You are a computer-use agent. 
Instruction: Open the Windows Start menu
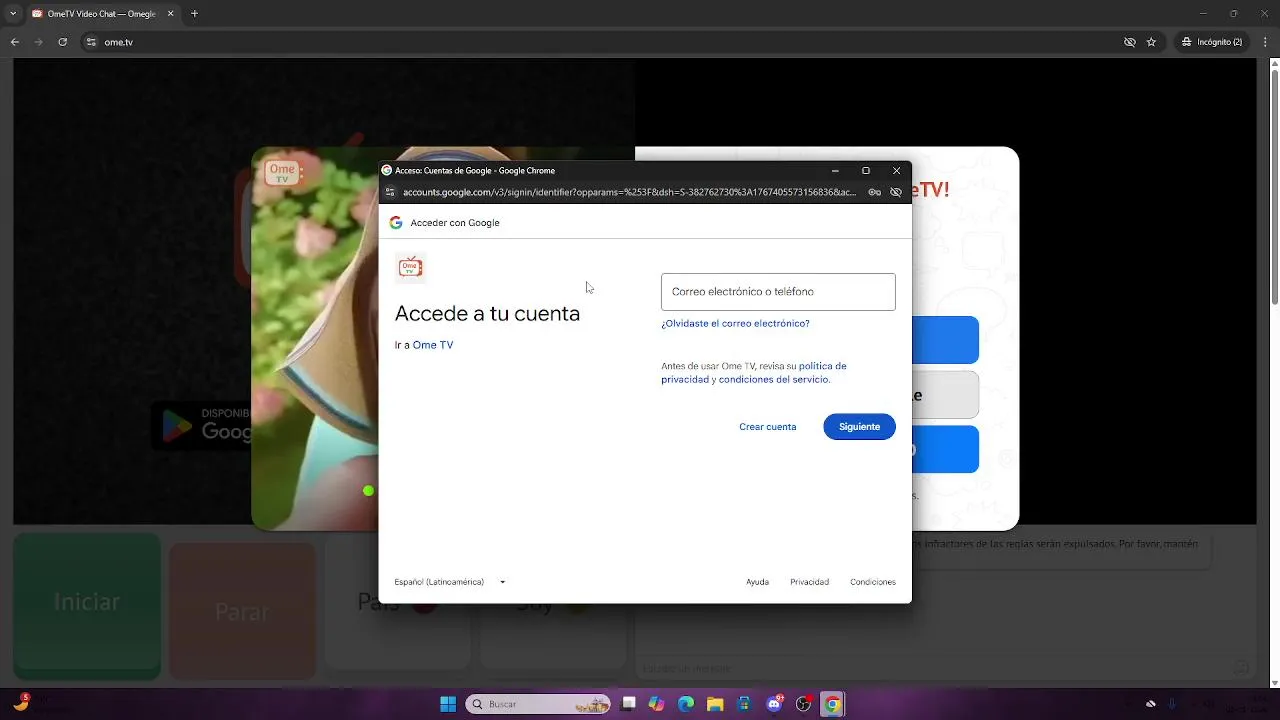[448, 704]
